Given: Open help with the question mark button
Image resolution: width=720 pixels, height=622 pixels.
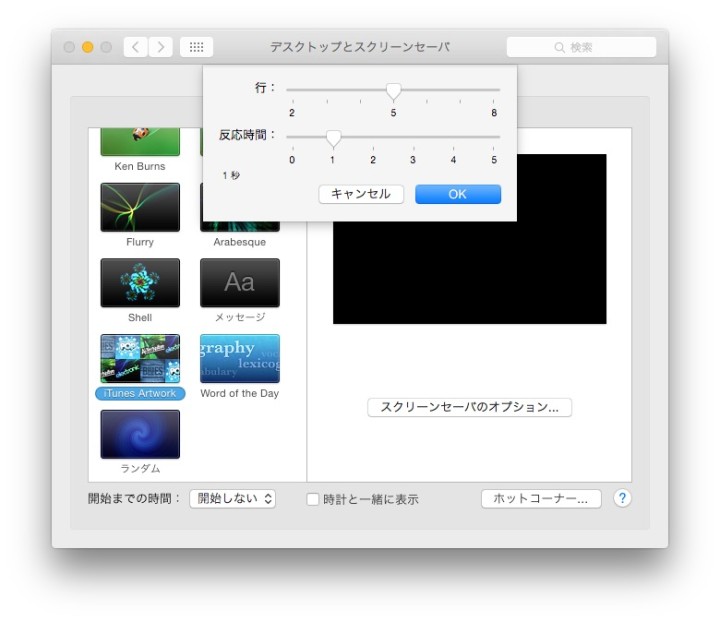Looking at the screenshot, I should point(622,498).
